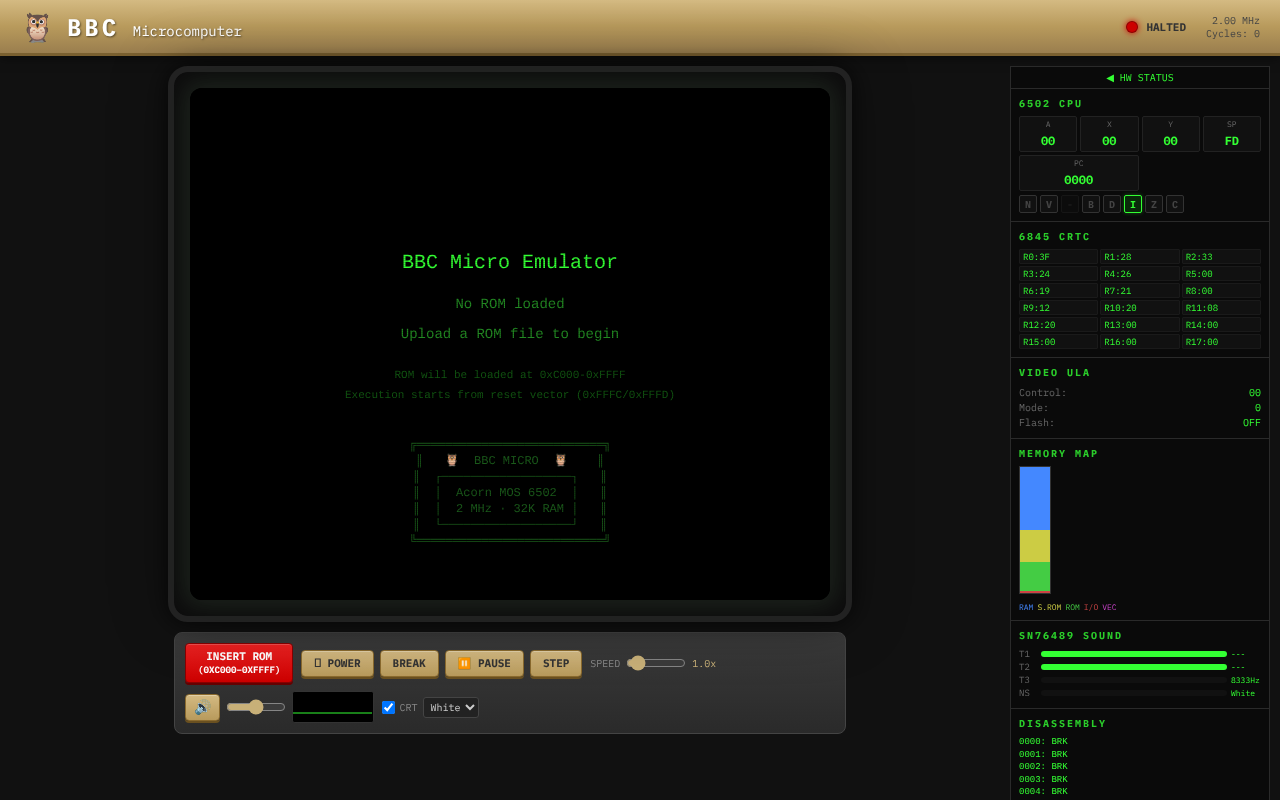Click the BREAK button

408,663
